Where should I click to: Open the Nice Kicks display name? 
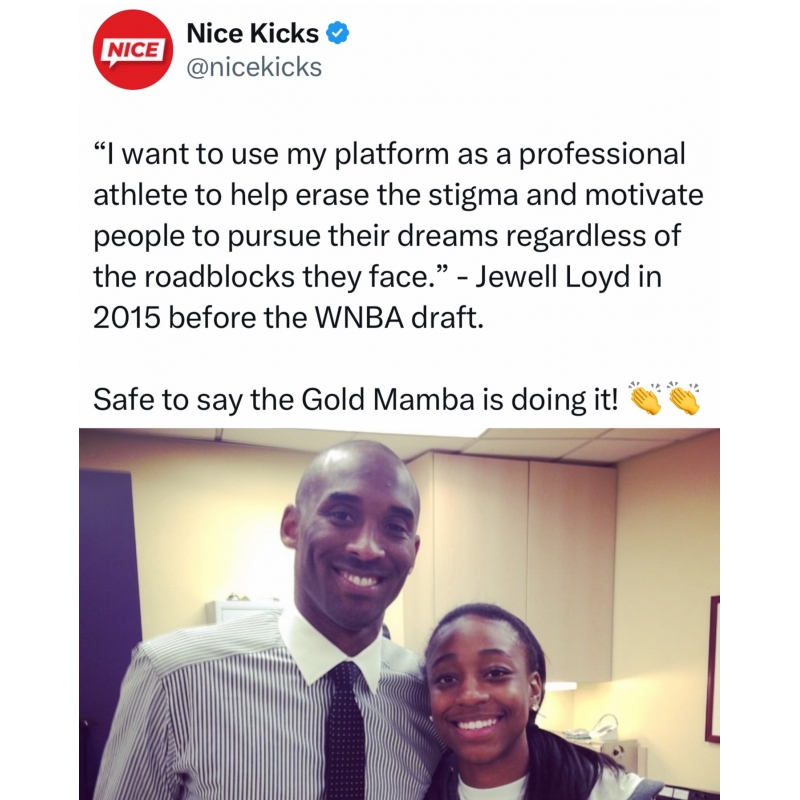pyautogui.click(x=253, y=34)
